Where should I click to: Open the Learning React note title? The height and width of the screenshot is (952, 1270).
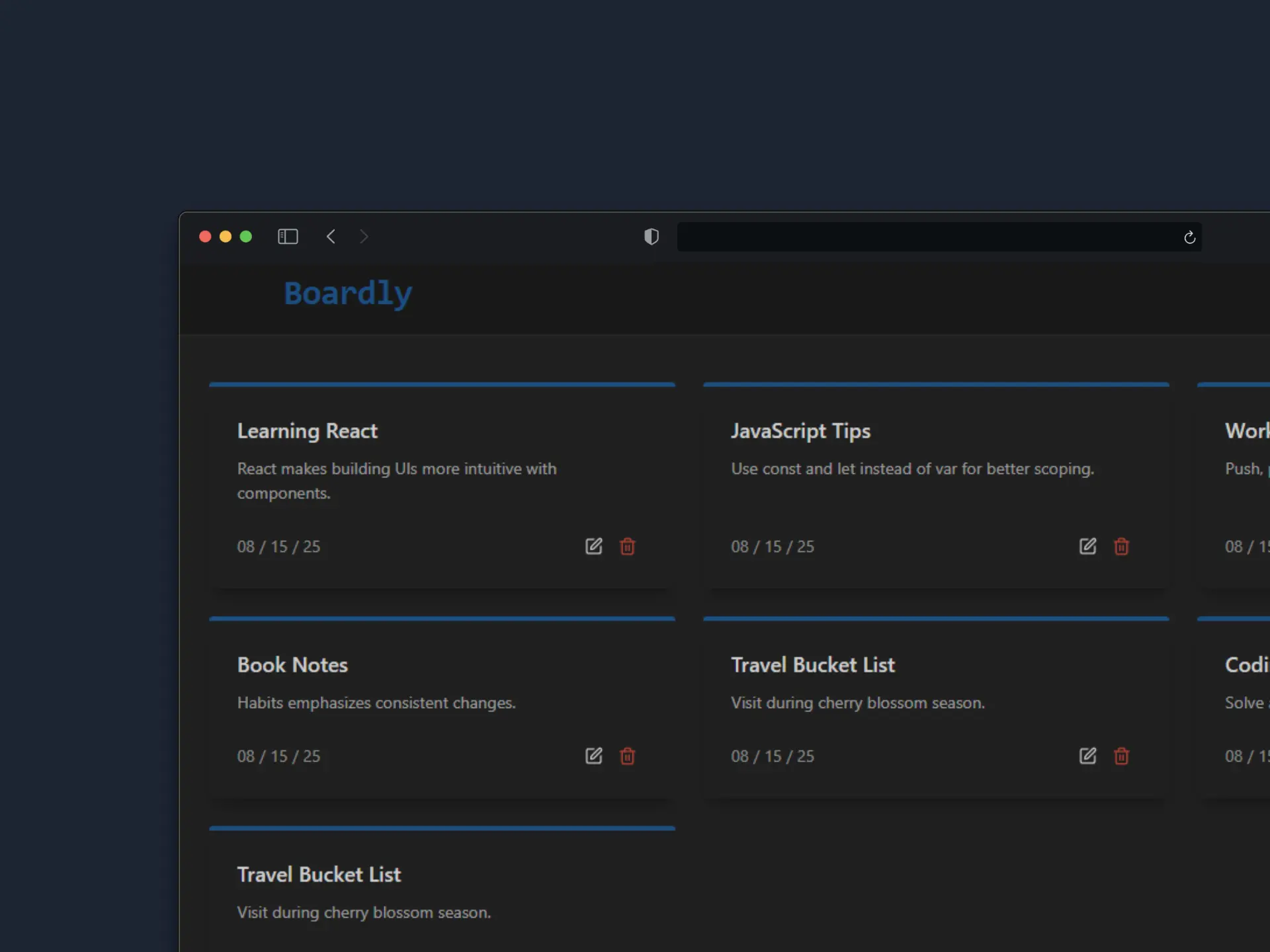click(307, 431)
